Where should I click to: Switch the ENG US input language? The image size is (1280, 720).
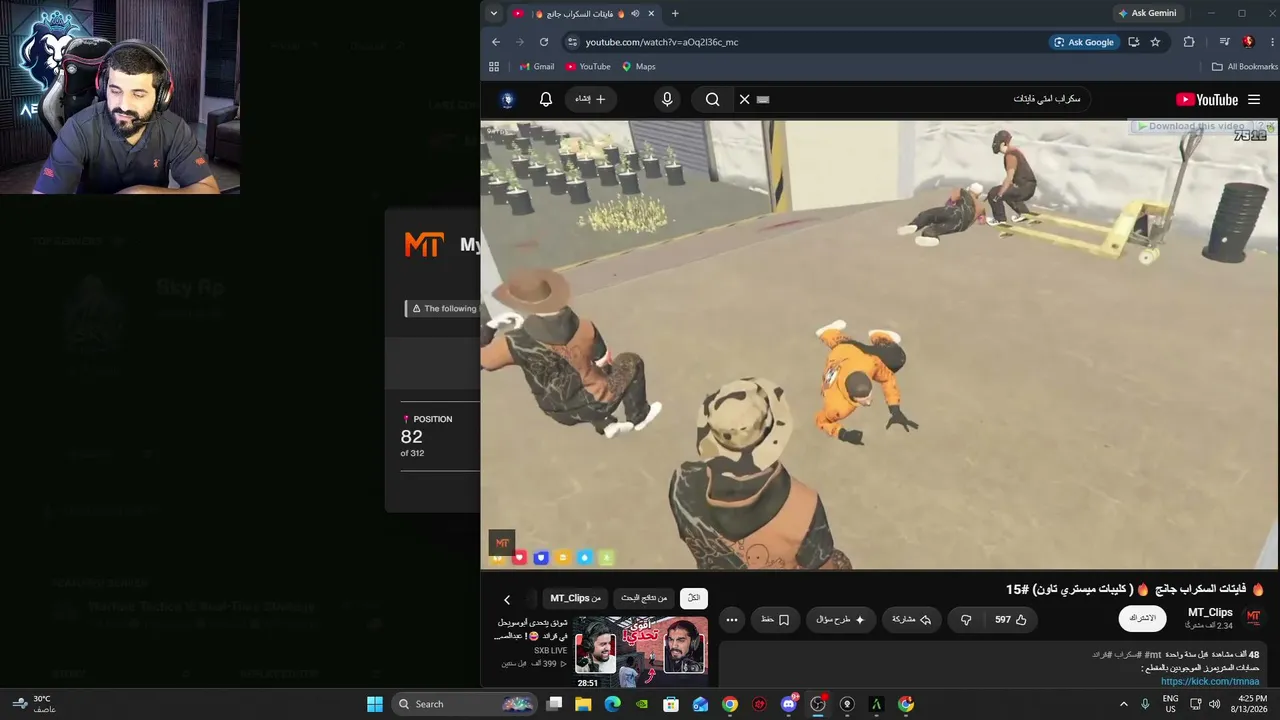[1170, 704]
